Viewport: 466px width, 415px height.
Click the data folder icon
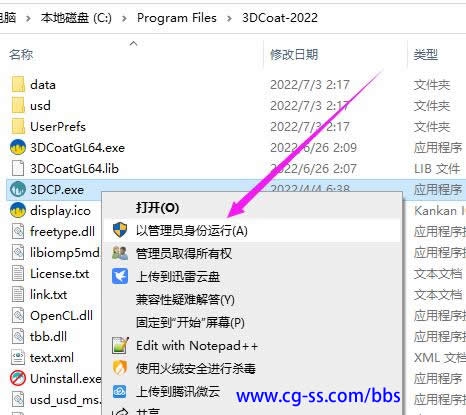point(18,84)
